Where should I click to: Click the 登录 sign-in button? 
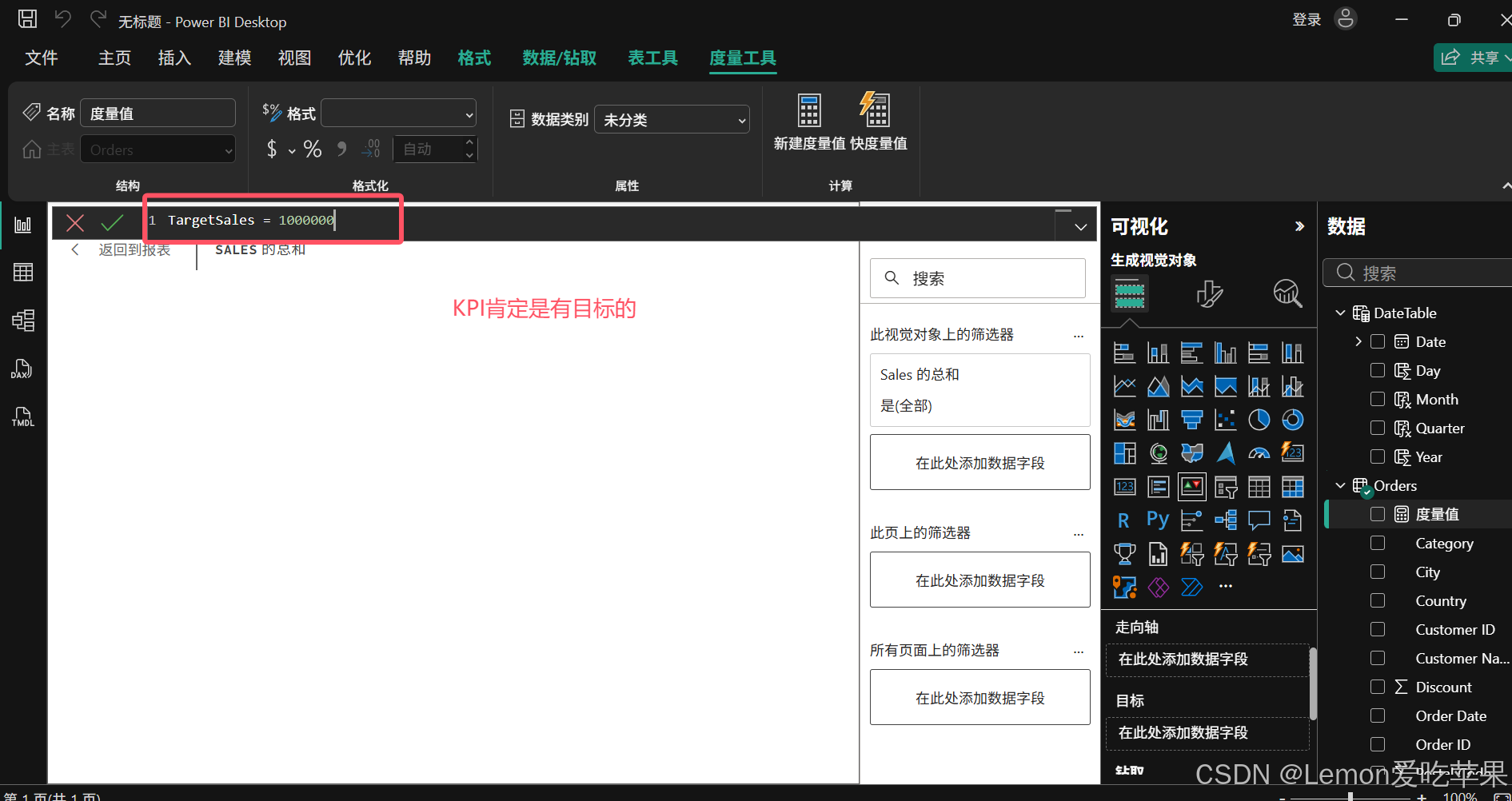tap(1307, 19)
